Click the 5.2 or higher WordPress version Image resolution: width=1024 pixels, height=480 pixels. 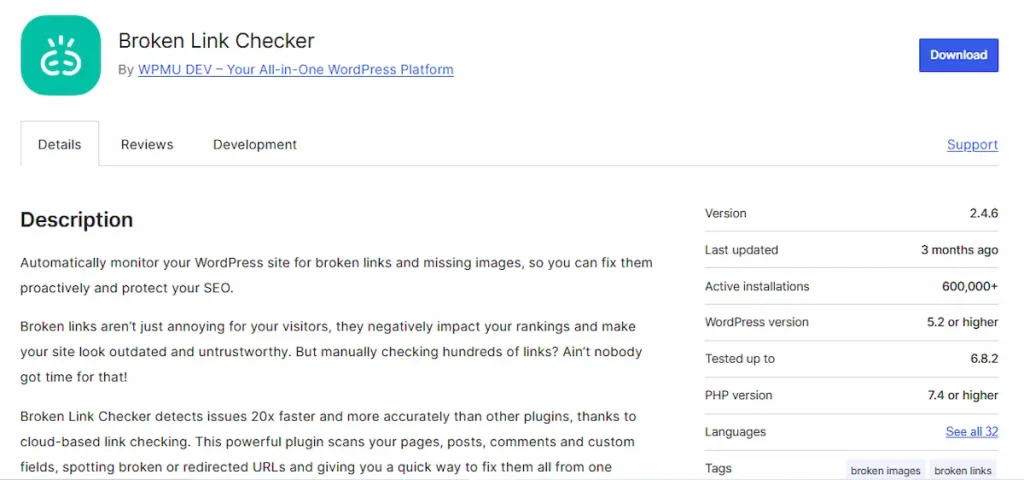[x=963, y=322]
